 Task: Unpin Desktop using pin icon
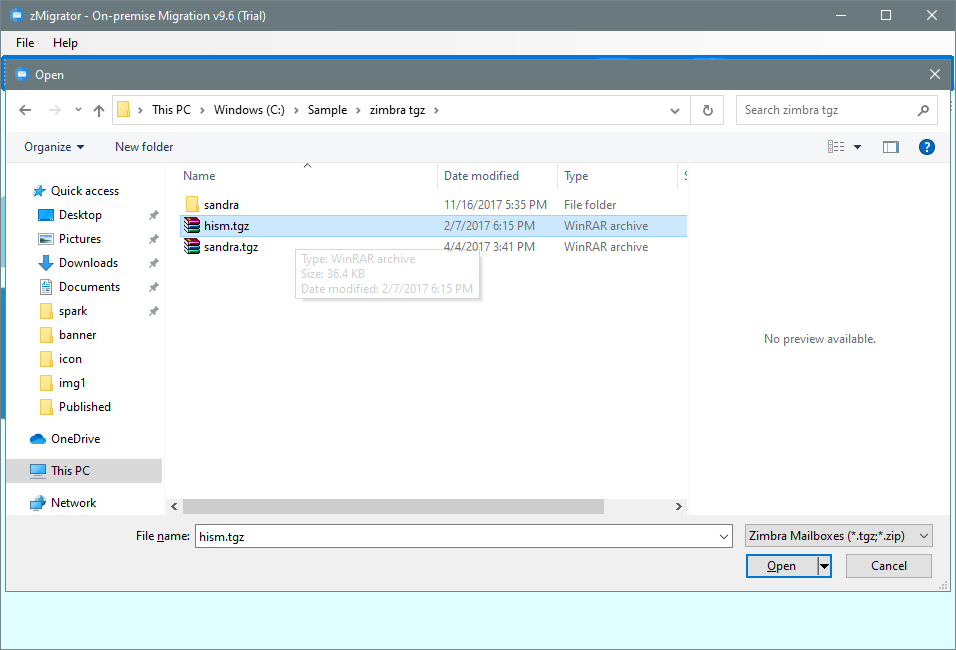point(154,215)
